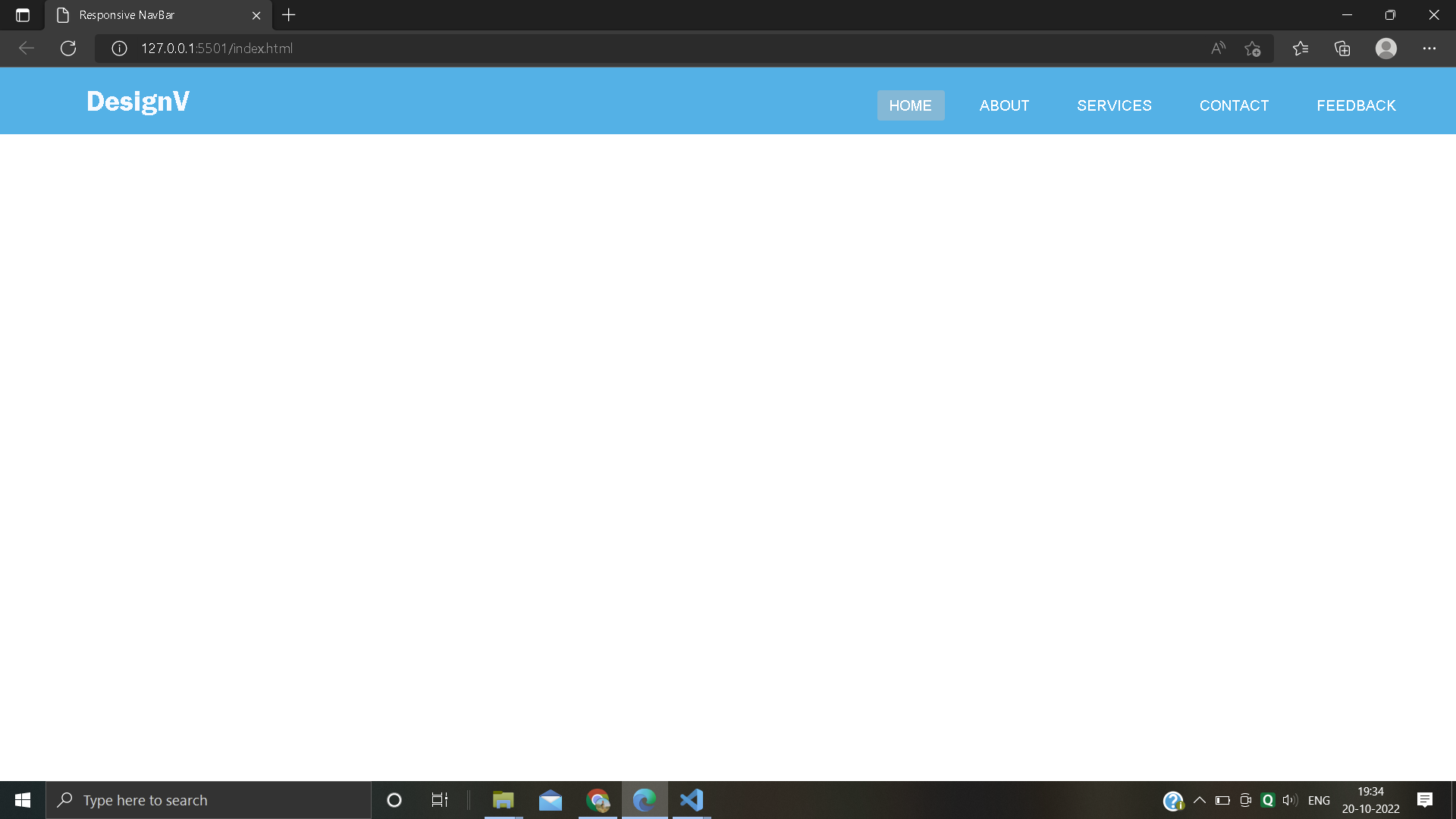View site information via the info icon
This screenshot has width=1456, height=819.
[118, 48]
